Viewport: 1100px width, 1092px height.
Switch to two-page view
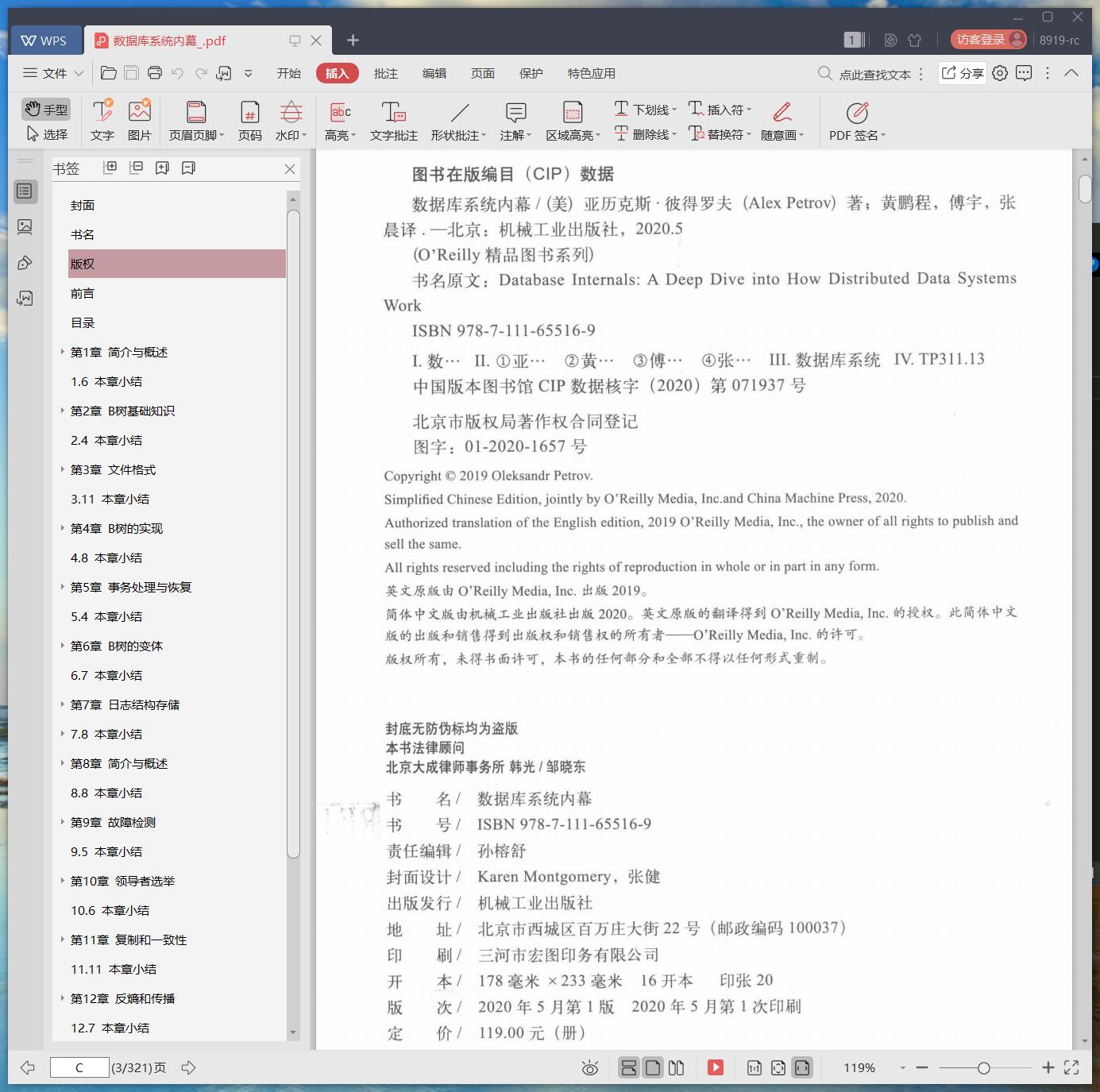[676, 1067]
